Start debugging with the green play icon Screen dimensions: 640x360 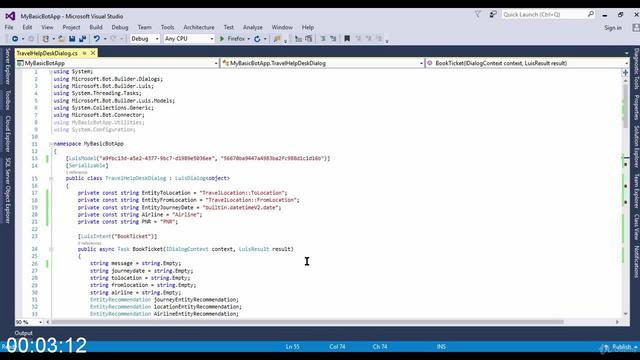[x=222, y=39]
